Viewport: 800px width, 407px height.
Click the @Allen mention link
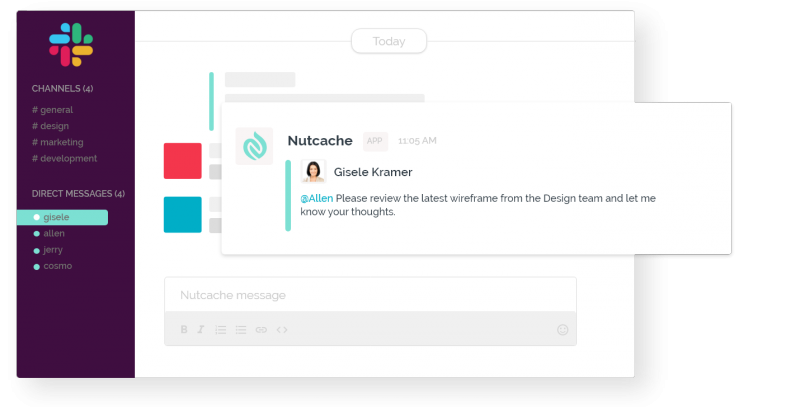pyautogui.click(x=317, y=198)
